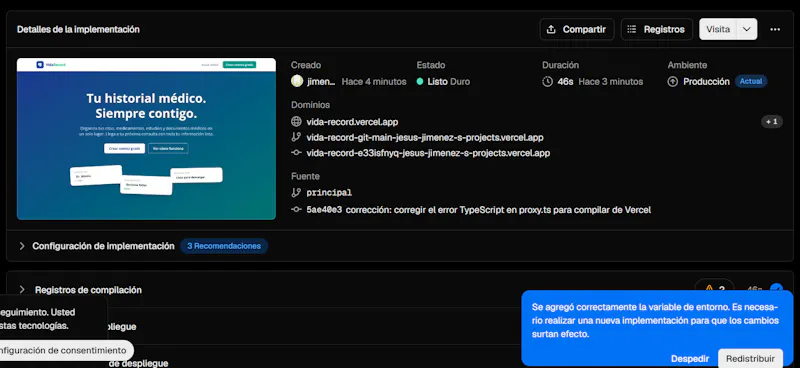Viewport: 800px width, 368px height.
Task: Click the Listo status text
Action: pos(437,82)
